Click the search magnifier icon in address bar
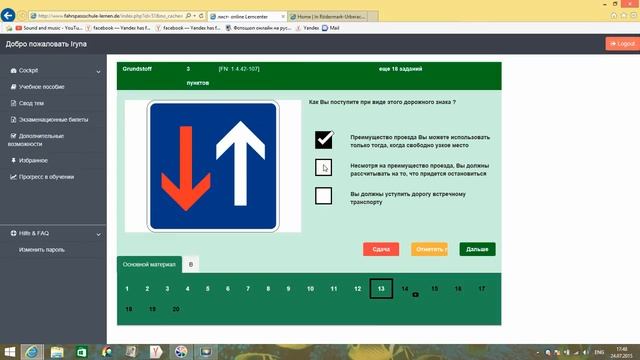The height and width of the screenshot is (360, 640). pyautogui.click(x=188, y=16)
